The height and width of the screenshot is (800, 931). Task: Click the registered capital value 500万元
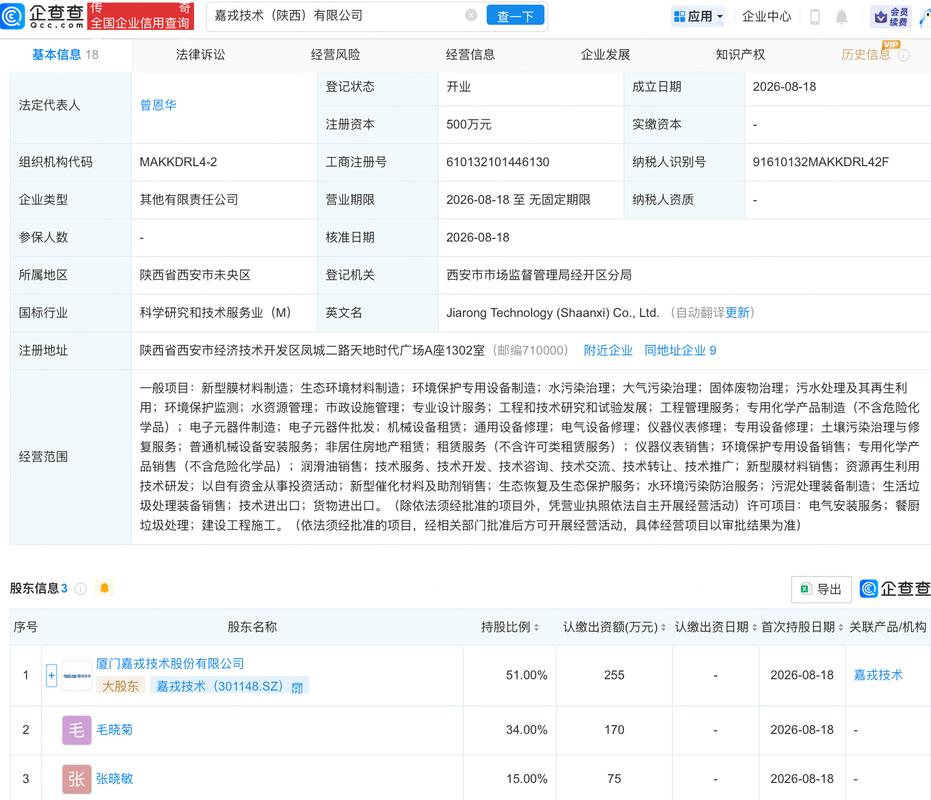468,125
